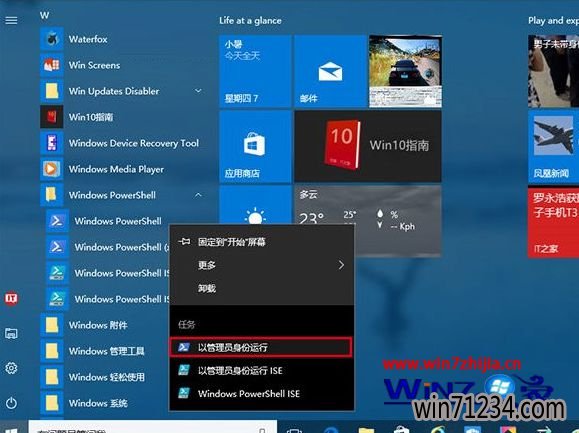This screenshot has width=579, height=433.
Task: Click the Windows Media Player label
Action: tap(116, 169)
